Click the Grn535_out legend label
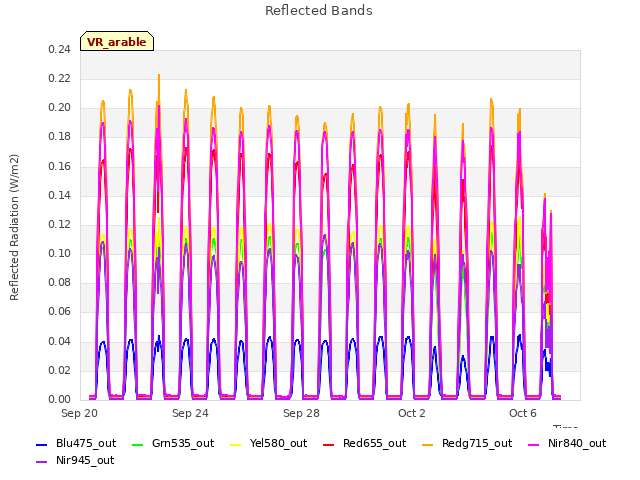Viewport: 640px width, 480px height. (183, 443)
